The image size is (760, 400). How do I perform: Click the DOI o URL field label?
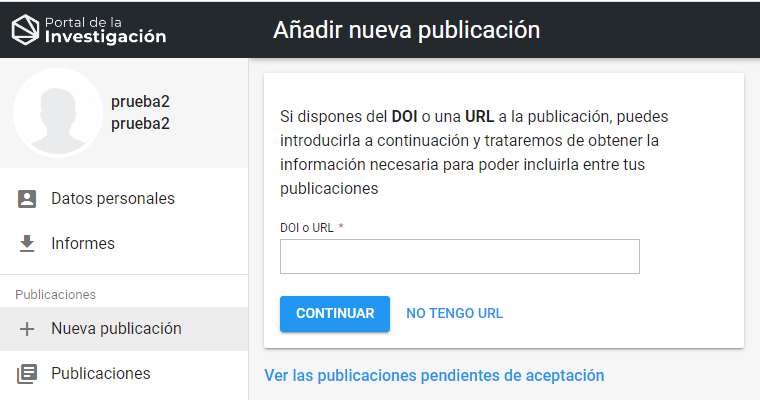point(307,228)
